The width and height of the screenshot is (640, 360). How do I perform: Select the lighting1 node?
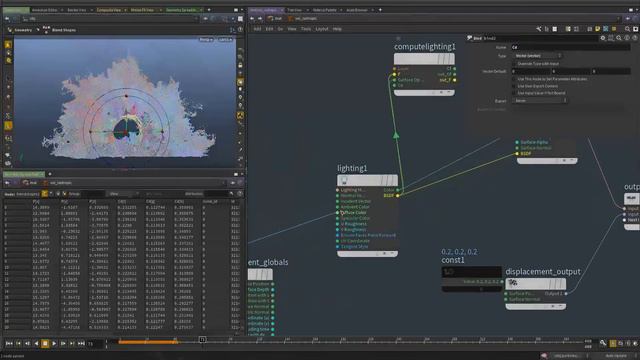(x=367, y=180)
